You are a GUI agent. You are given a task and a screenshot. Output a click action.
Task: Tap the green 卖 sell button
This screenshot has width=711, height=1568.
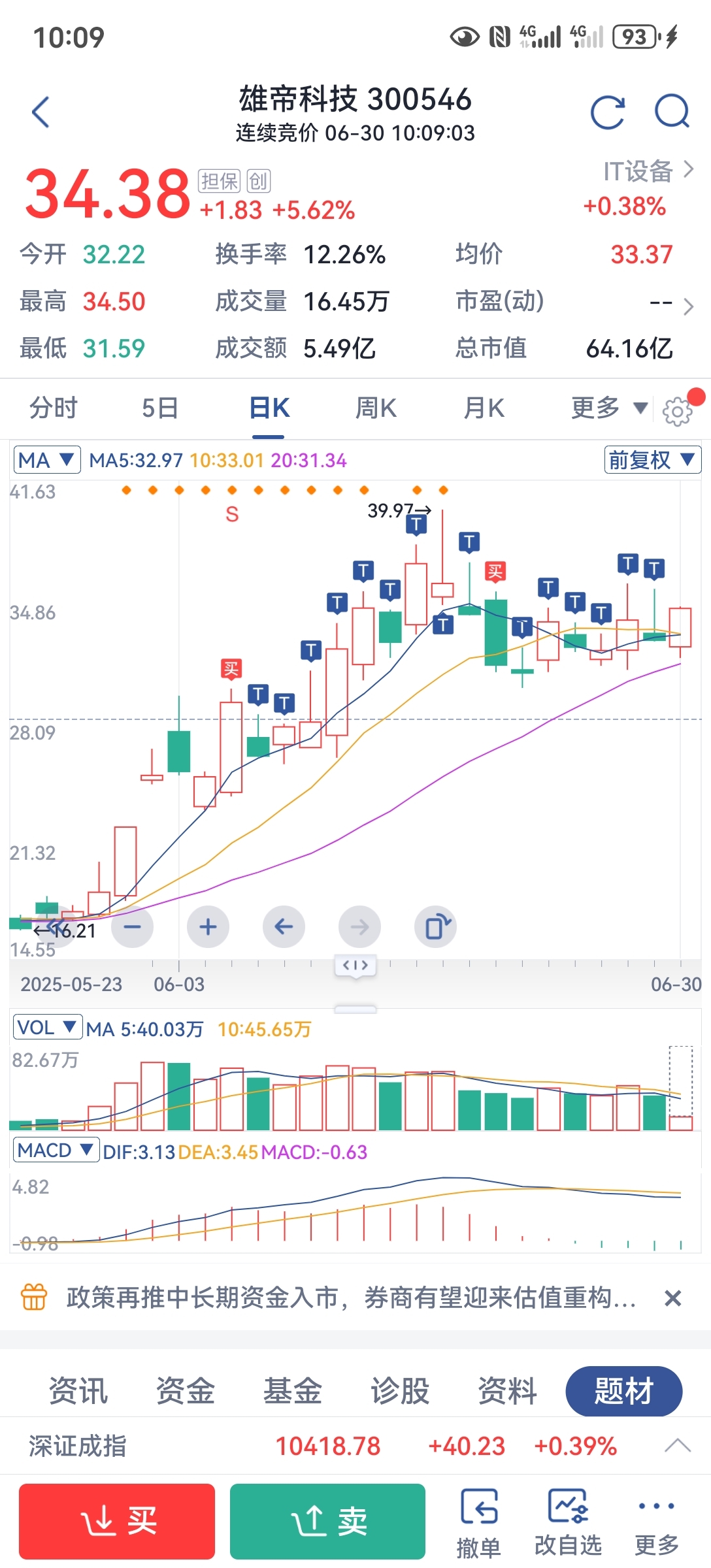pos(327,1522)
